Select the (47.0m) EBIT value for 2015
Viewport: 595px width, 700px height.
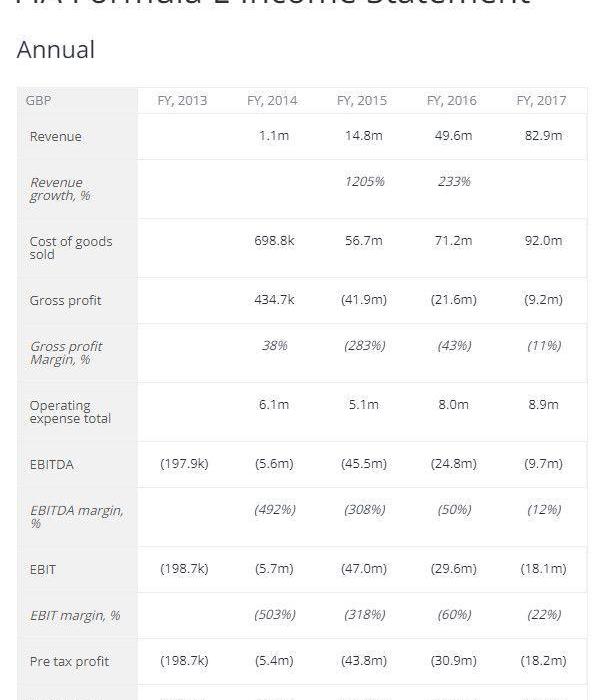click(x=364, y=568)
